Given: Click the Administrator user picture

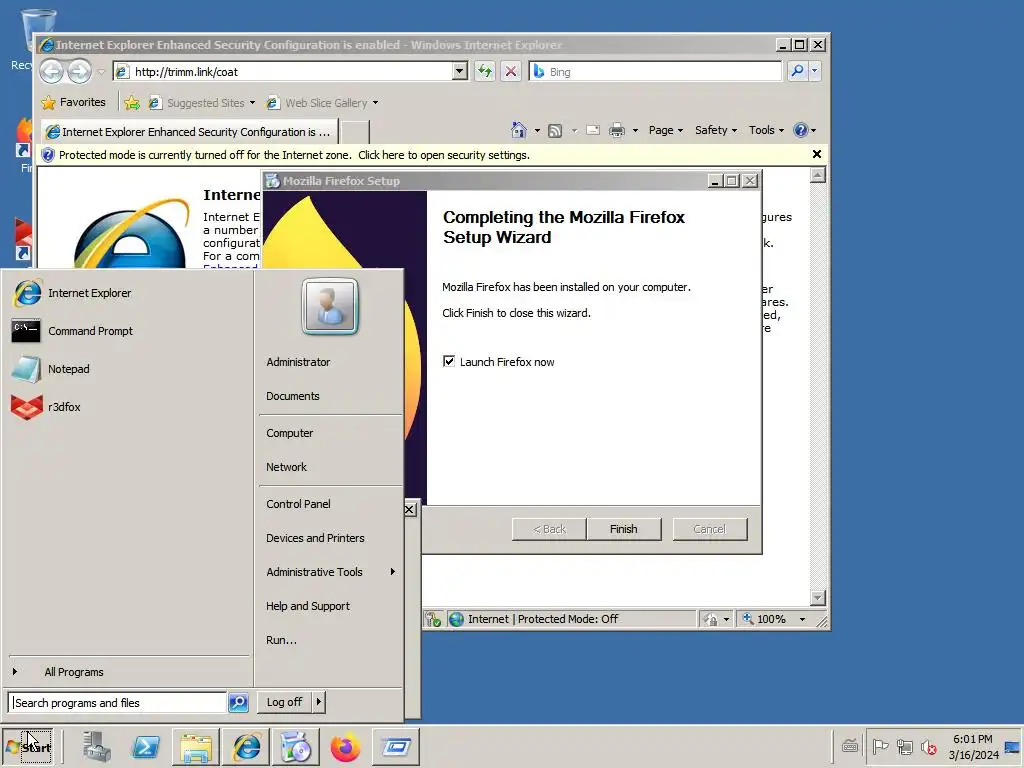Looking at the screenshot, I should (x=330, y=306).
